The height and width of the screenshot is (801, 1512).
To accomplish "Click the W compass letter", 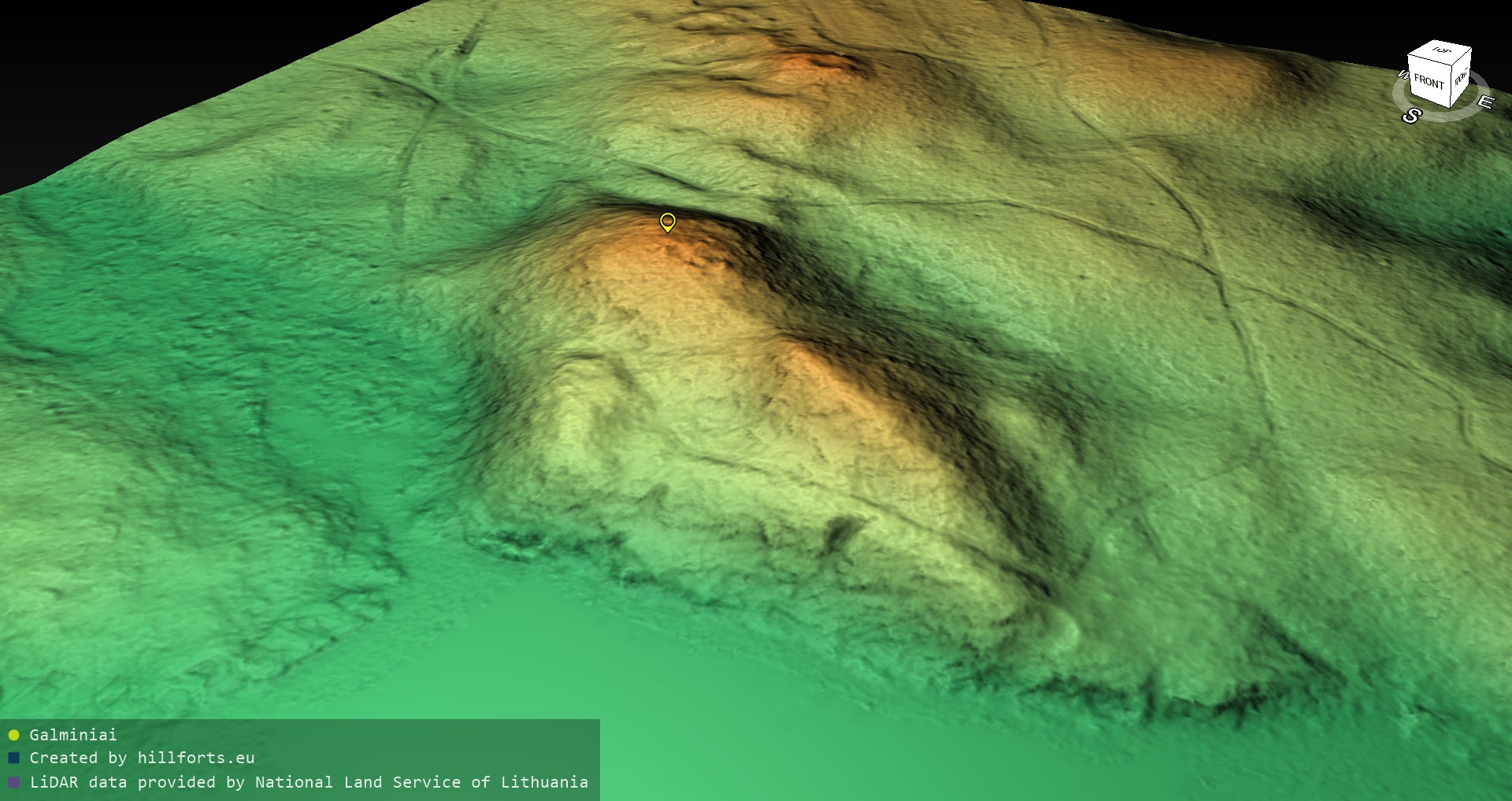I will pos(1402,75).
